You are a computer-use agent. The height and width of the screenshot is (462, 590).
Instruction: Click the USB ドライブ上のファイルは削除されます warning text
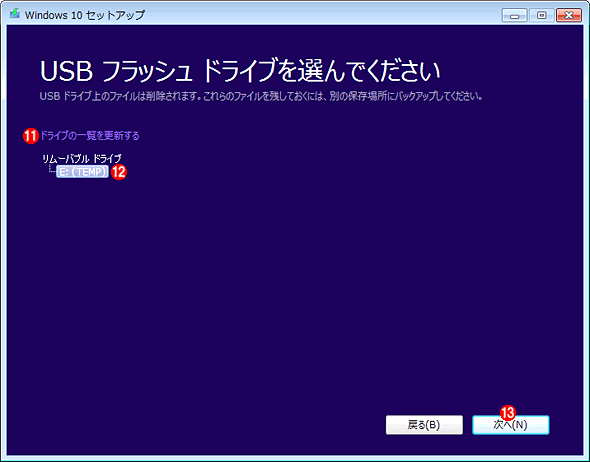pyautogui.click(x=261, y=96)
